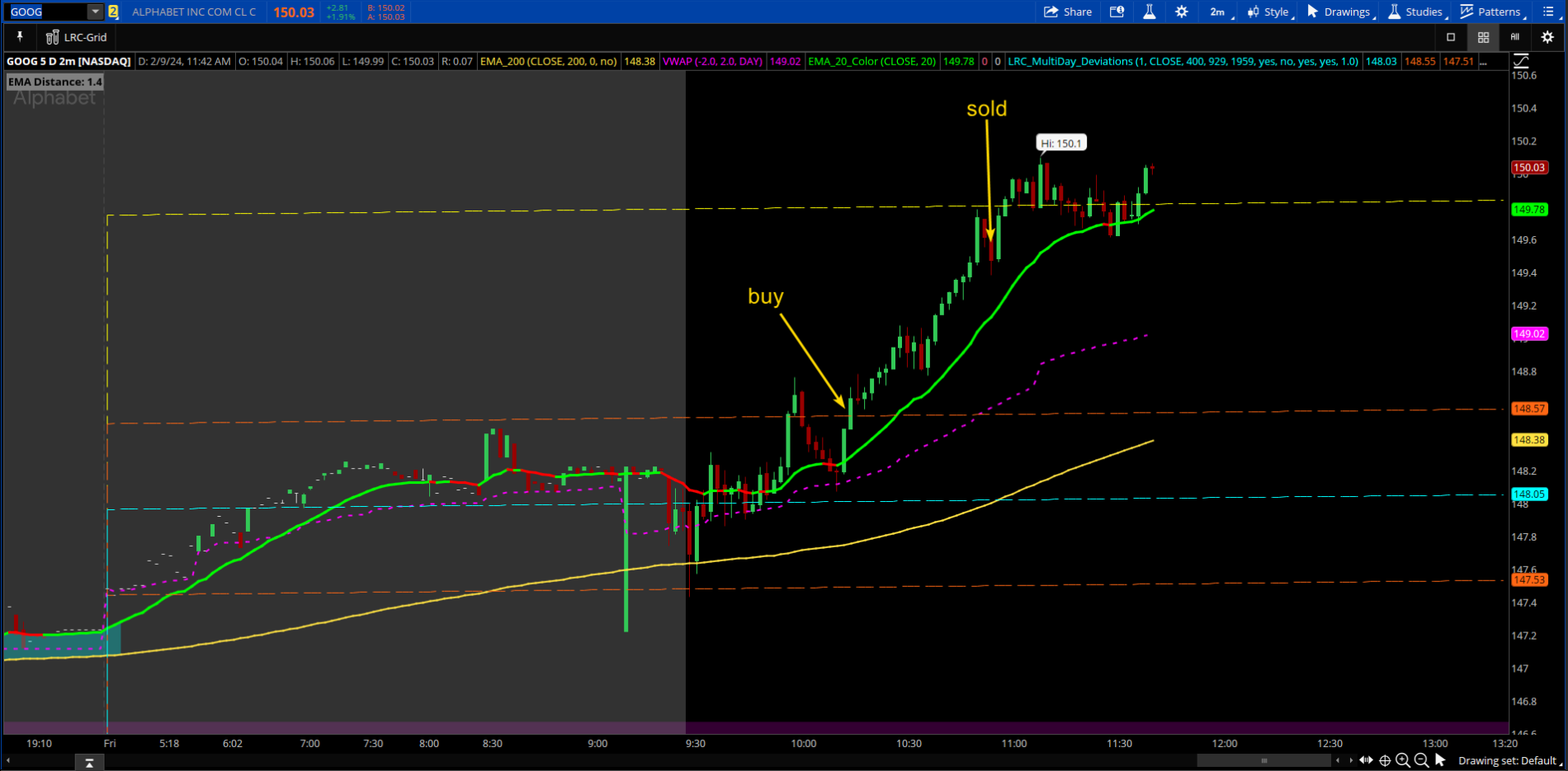This screenshot has width=1568, height=771.
Task: Open chart settings gear in top toolbar
Action: click(1182, 12)
